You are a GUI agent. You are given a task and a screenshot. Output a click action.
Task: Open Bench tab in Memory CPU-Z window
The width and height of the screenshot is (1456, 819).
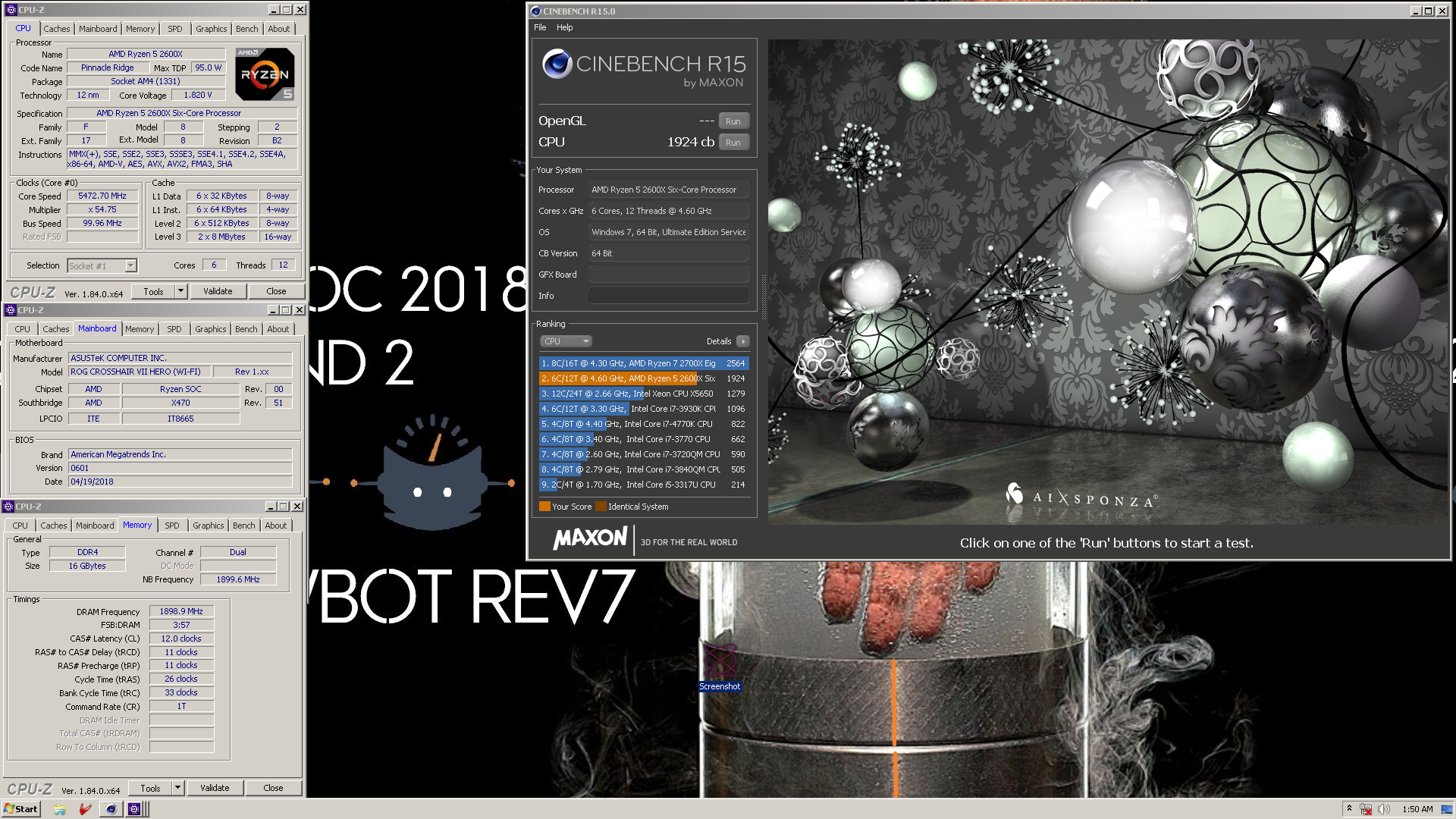244,526
